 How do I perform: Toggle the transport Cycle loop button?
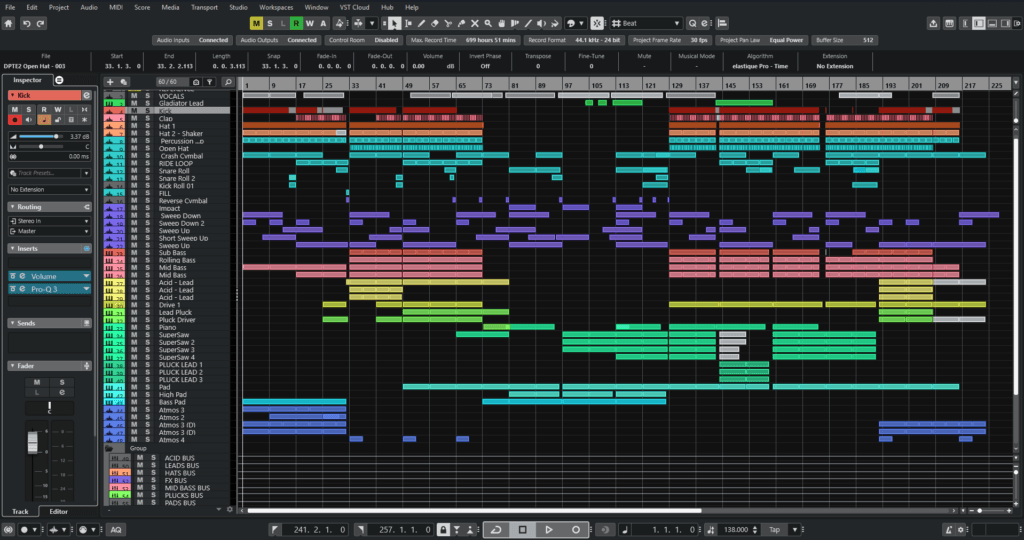(x=496, y=530)
